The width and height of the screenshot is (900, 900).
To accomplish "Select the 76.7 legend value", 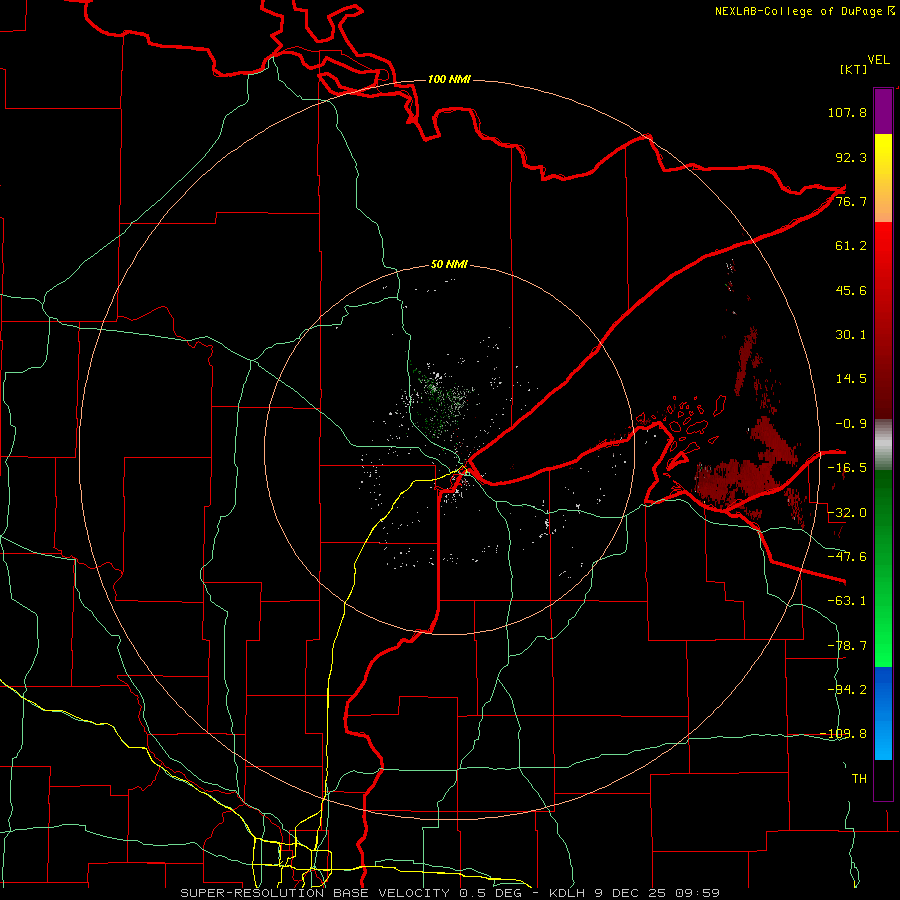I will pos(851,201).
